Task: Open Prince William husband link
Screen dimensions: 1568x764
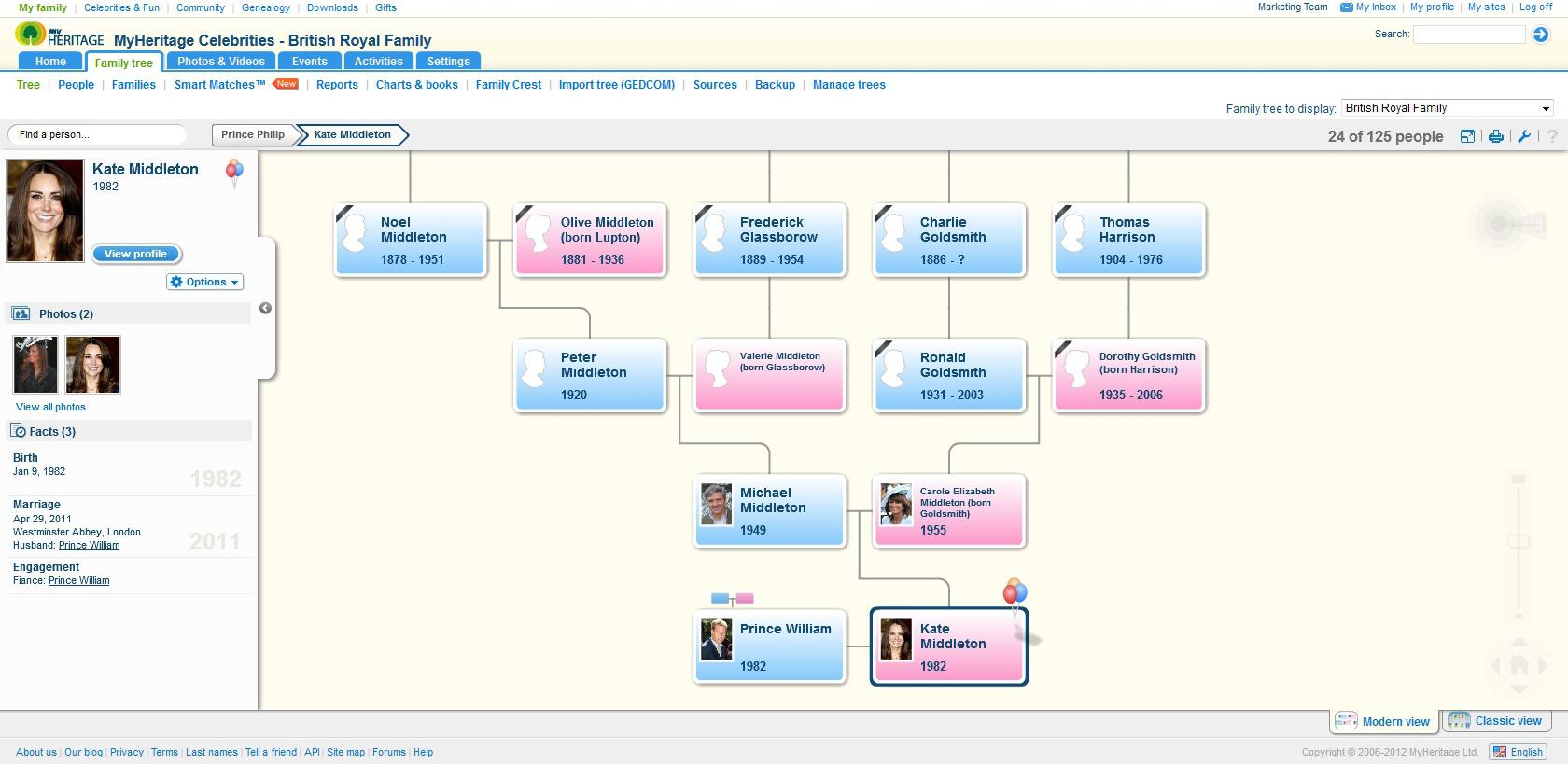Action: [x=89, y=545]
